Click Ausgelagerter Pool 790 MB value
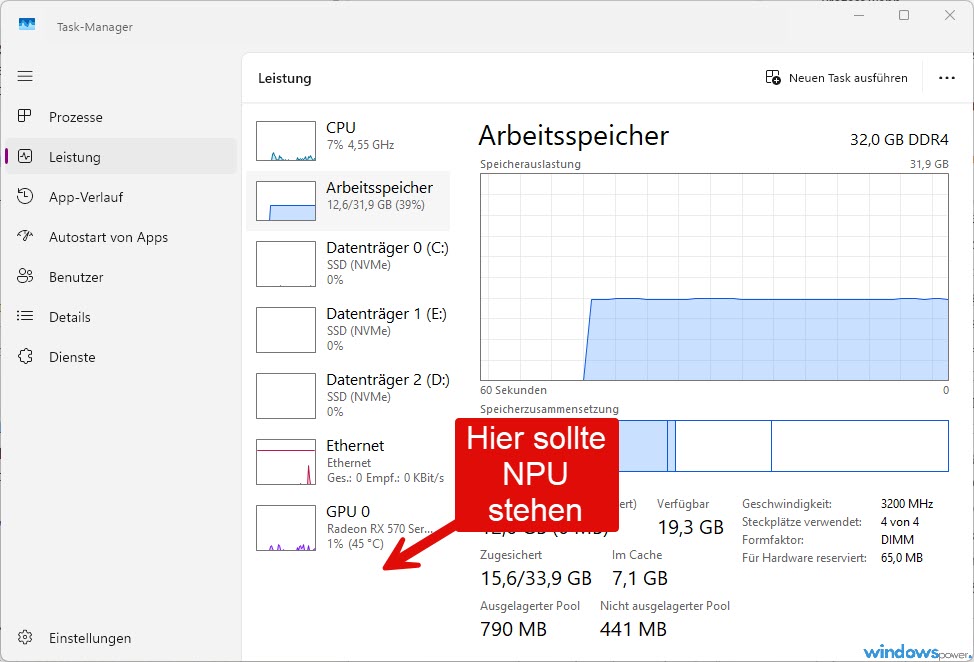Screen dimensions: 974x662 [x=513, y=629]
